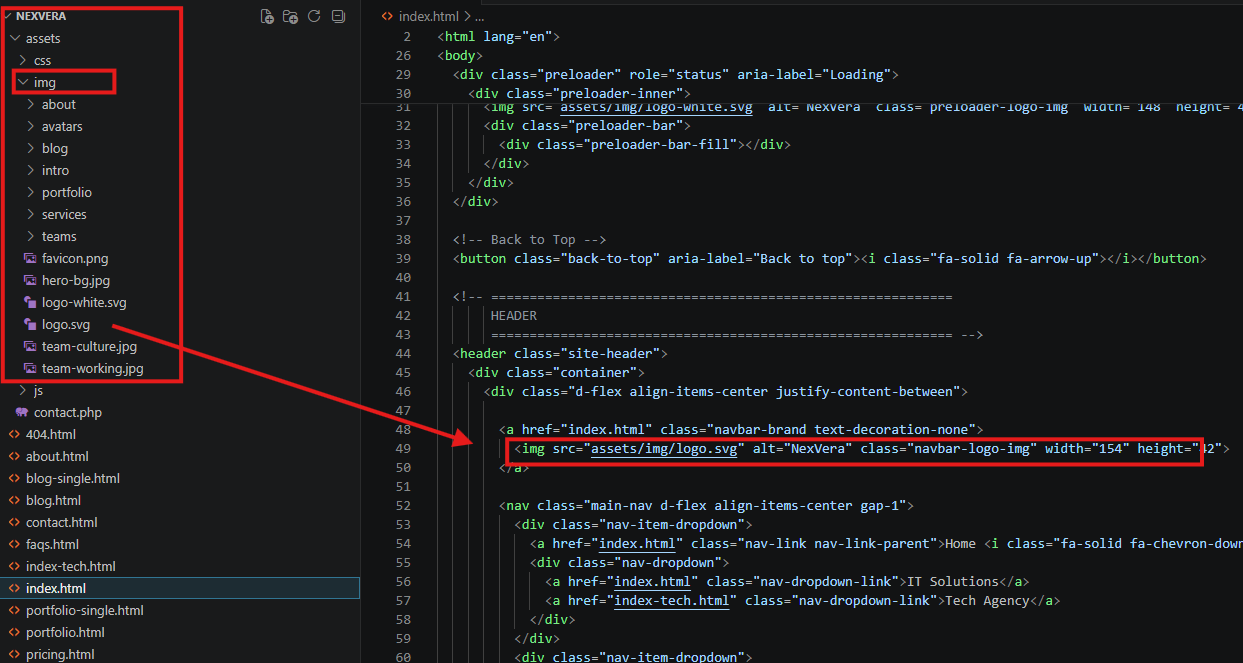This screenshot has height=663, width=1243.
Task: Click 'back-to-top' class on line 40
Action: 610,258
